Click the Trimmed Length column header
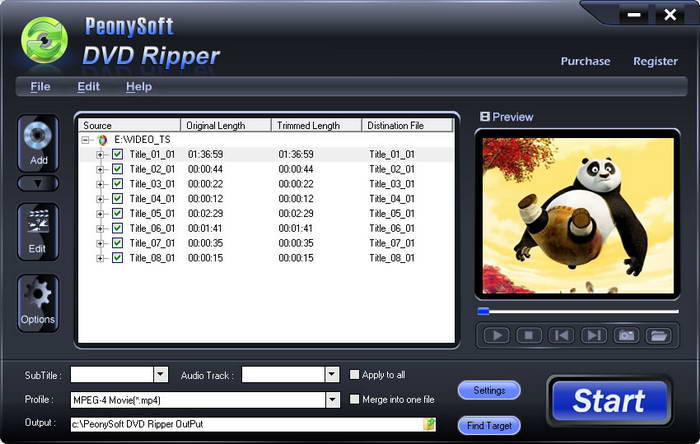The height and width of the screenshot is (444, 700). coord(317,125)
